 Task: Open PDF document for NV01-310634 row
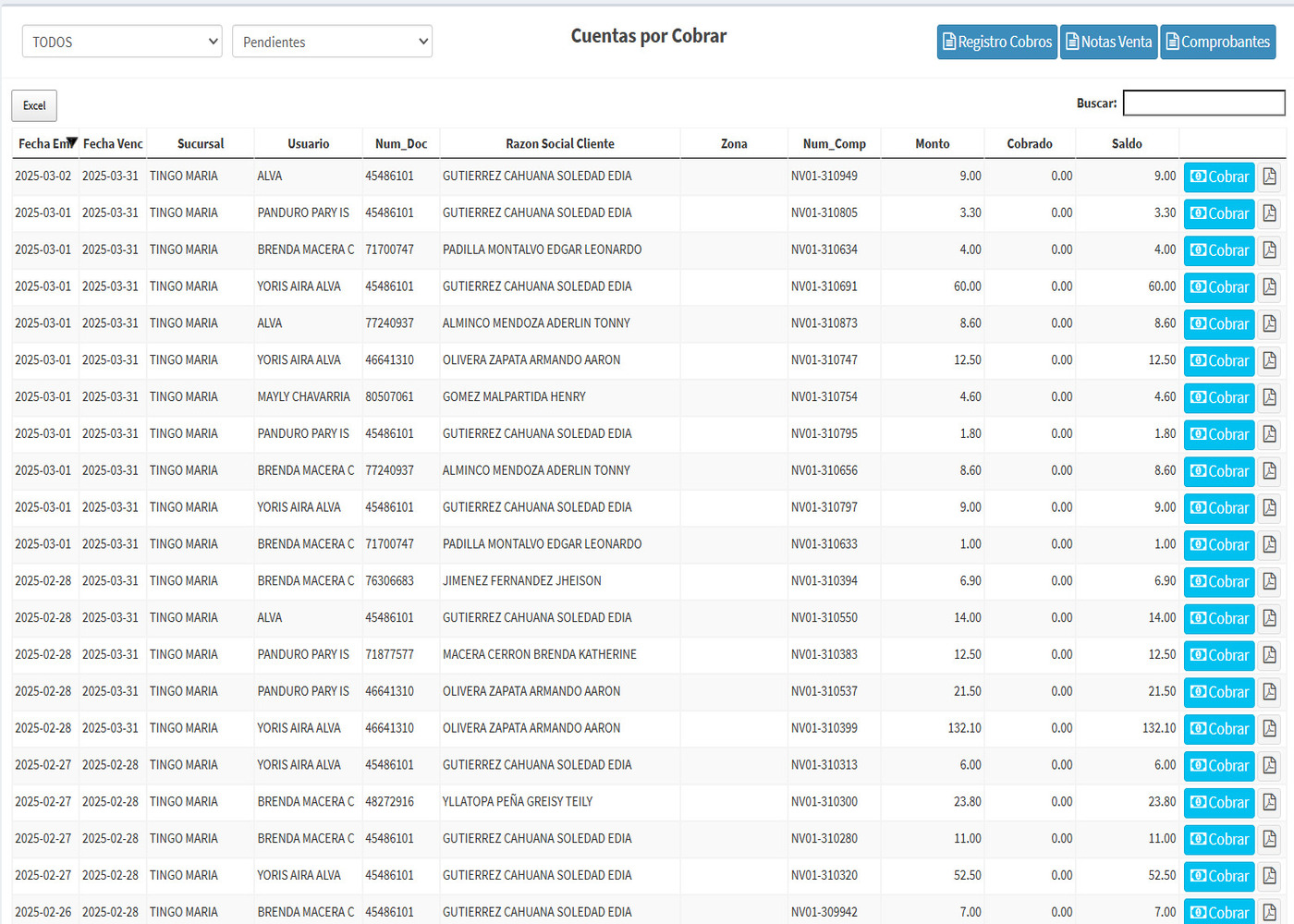click(1269, 250)
